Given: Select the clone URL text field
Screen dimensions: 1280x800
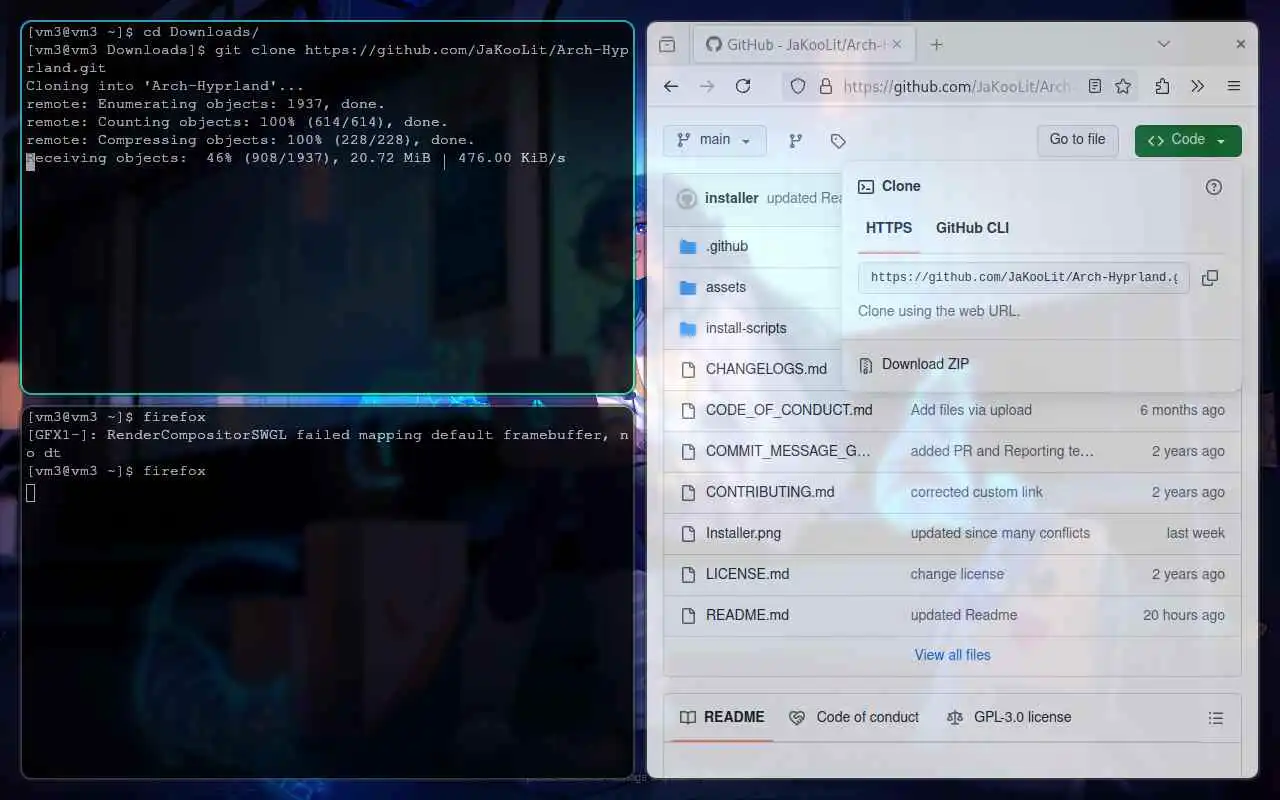Looking at the screenshot, I should pos(1024,277).
